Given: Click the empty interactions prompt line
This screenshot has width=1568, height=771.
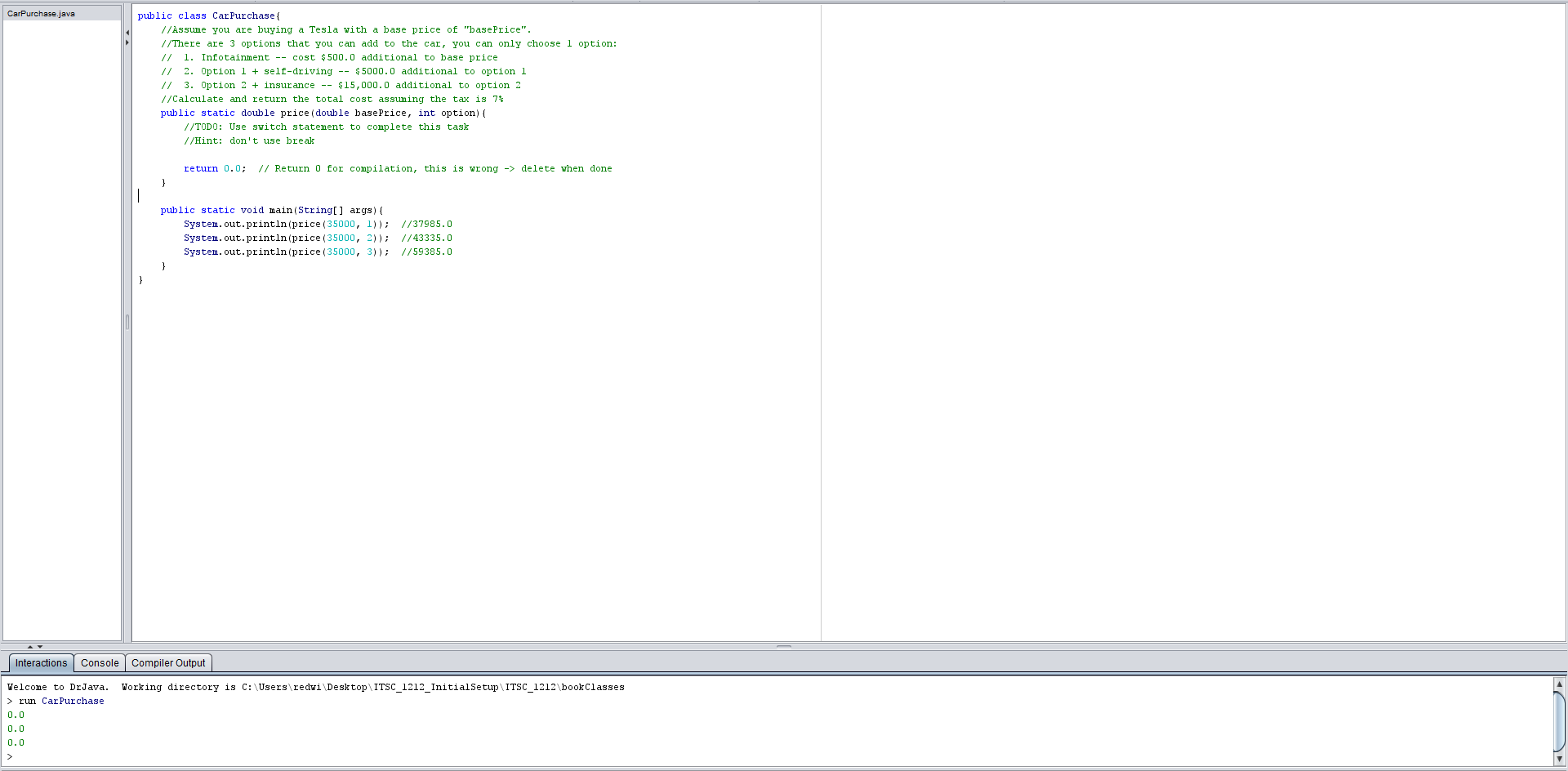Looking at the screenshot, I should tap(780, 757).
